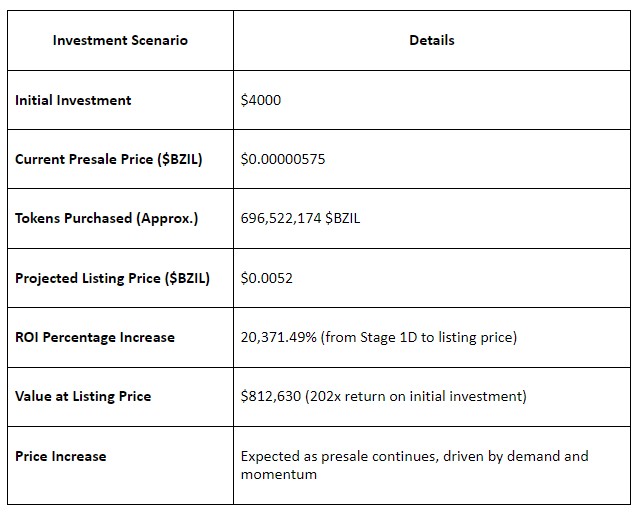Viewport: 638px width, 514px height.
Task: Click the listing price value "$0.0052"
Action: coord(267,278)
